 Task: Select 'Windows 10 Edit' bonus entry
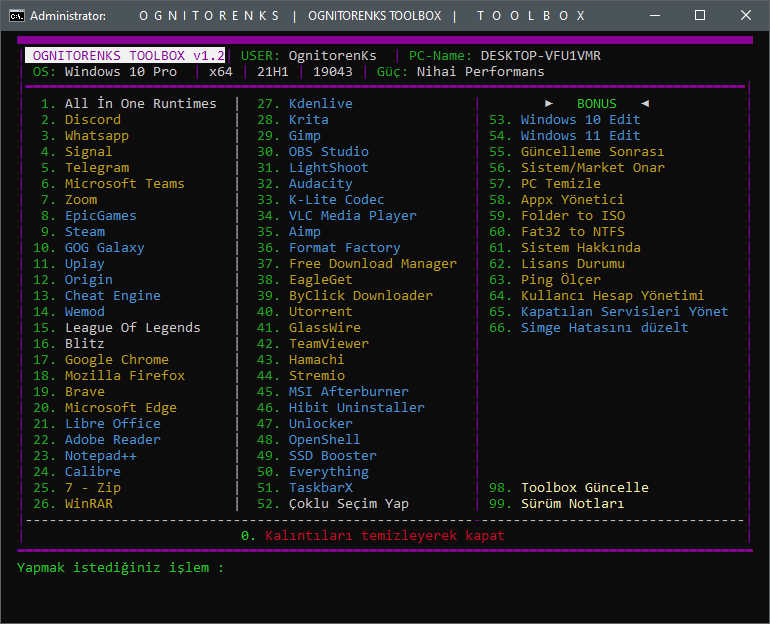pos(580,120)
